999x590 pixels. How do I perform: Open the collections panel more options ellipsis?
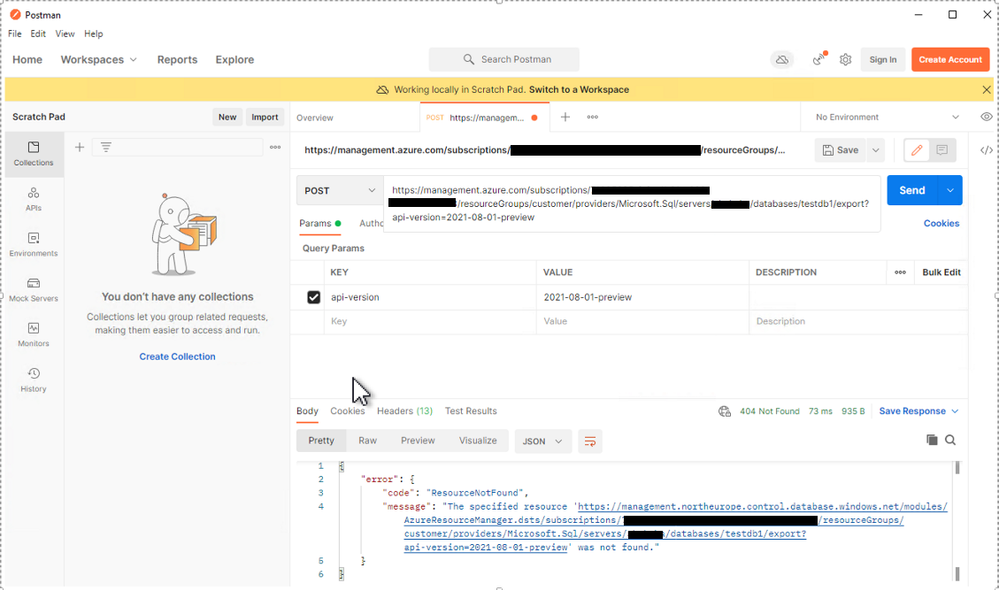coord(275,147)
